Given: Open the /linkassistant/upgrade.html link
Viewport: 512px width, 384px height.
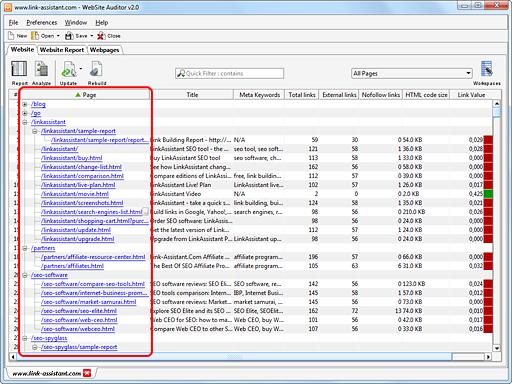Looking at the screenshot, I should [x=78, y=239].
